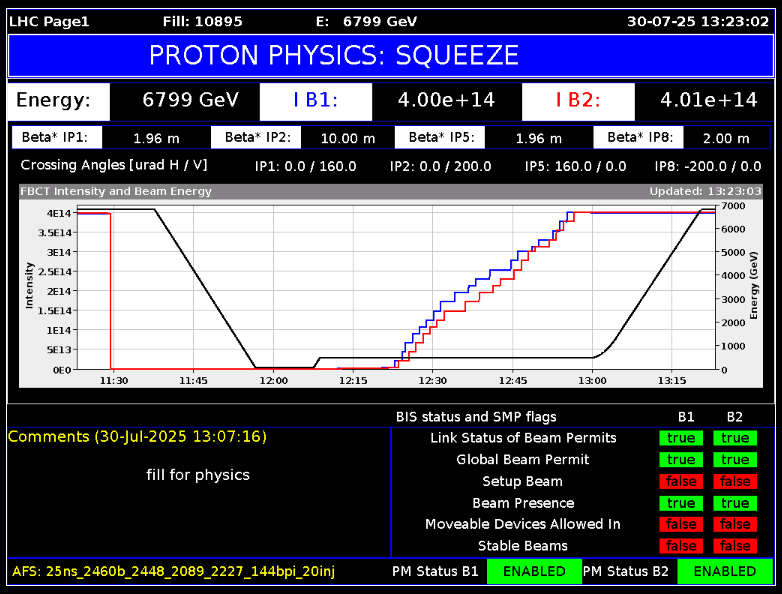Click the B2 Setup Beam false indicator
The height and width of the screenshot is (594, 782).
735,482
